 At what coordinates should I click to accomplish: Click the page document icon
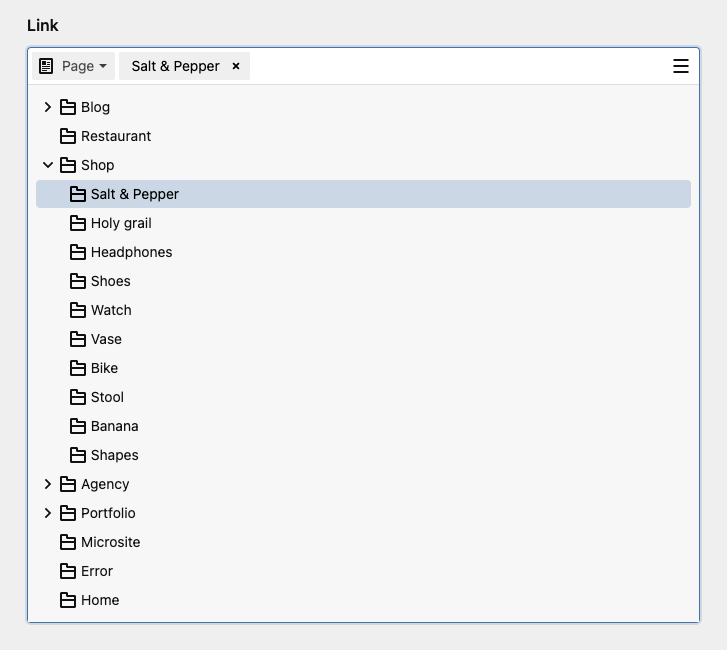pos(46,66)
